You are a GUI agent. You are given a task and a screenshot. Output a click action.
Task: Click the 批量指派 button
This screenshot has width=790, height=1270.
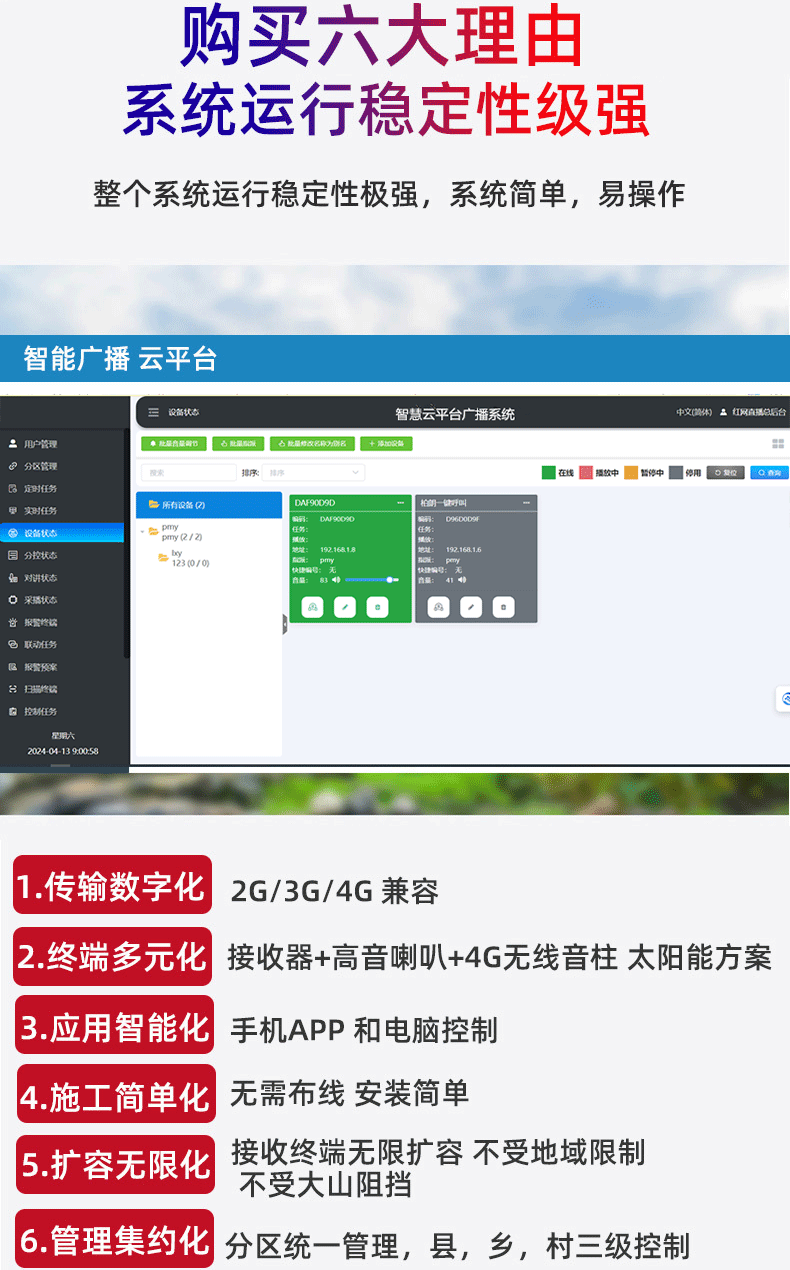point(238,444)
